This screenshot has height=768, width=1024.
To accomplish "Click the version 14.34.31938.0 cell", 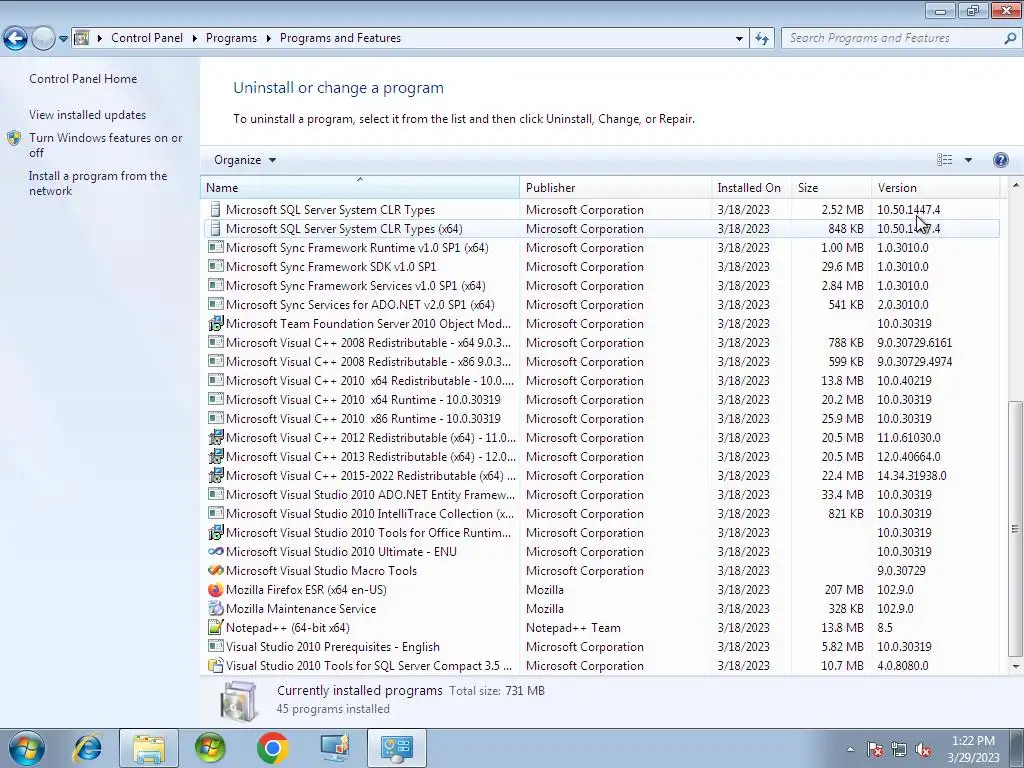I will tap(912, 475).
